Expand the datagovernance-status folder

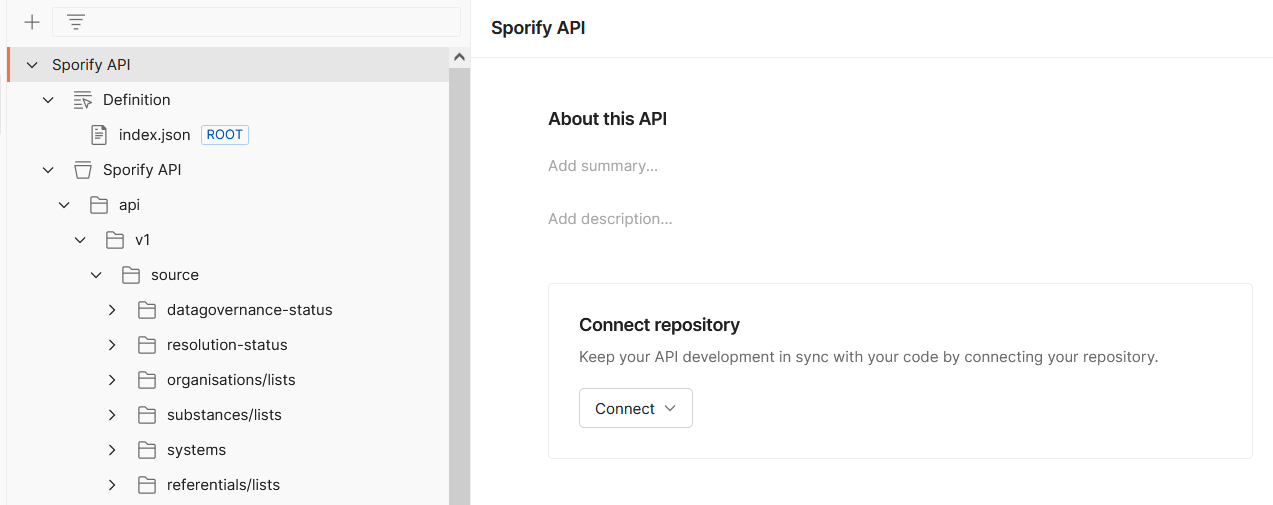(112, 310)
